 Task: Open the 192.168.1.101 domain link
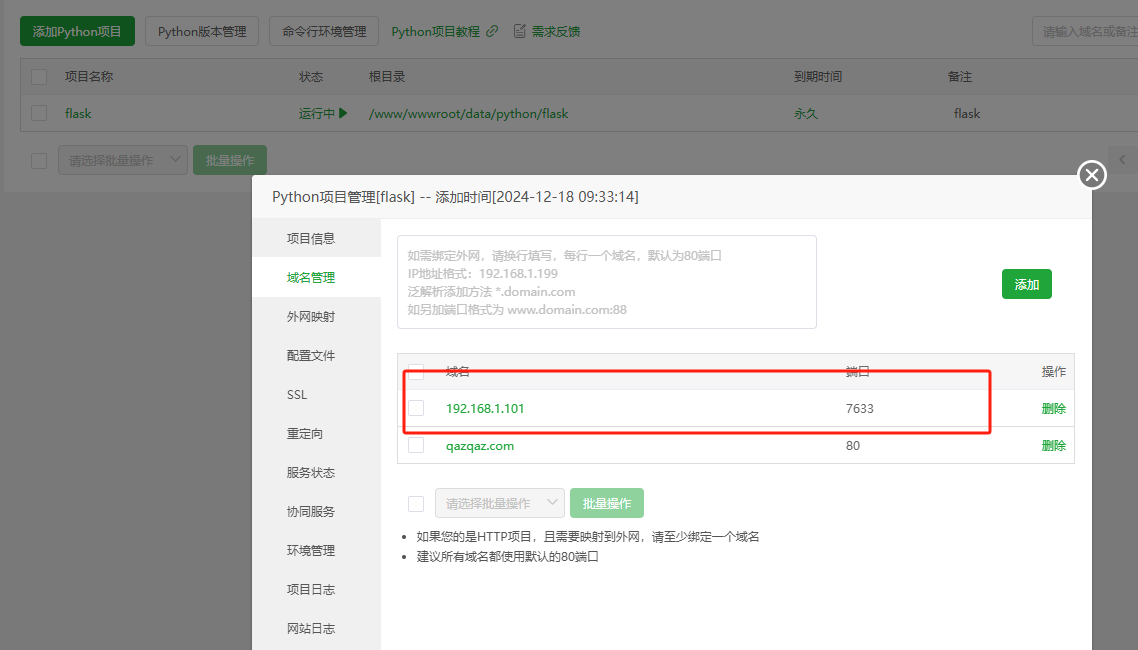pos(485,408)
